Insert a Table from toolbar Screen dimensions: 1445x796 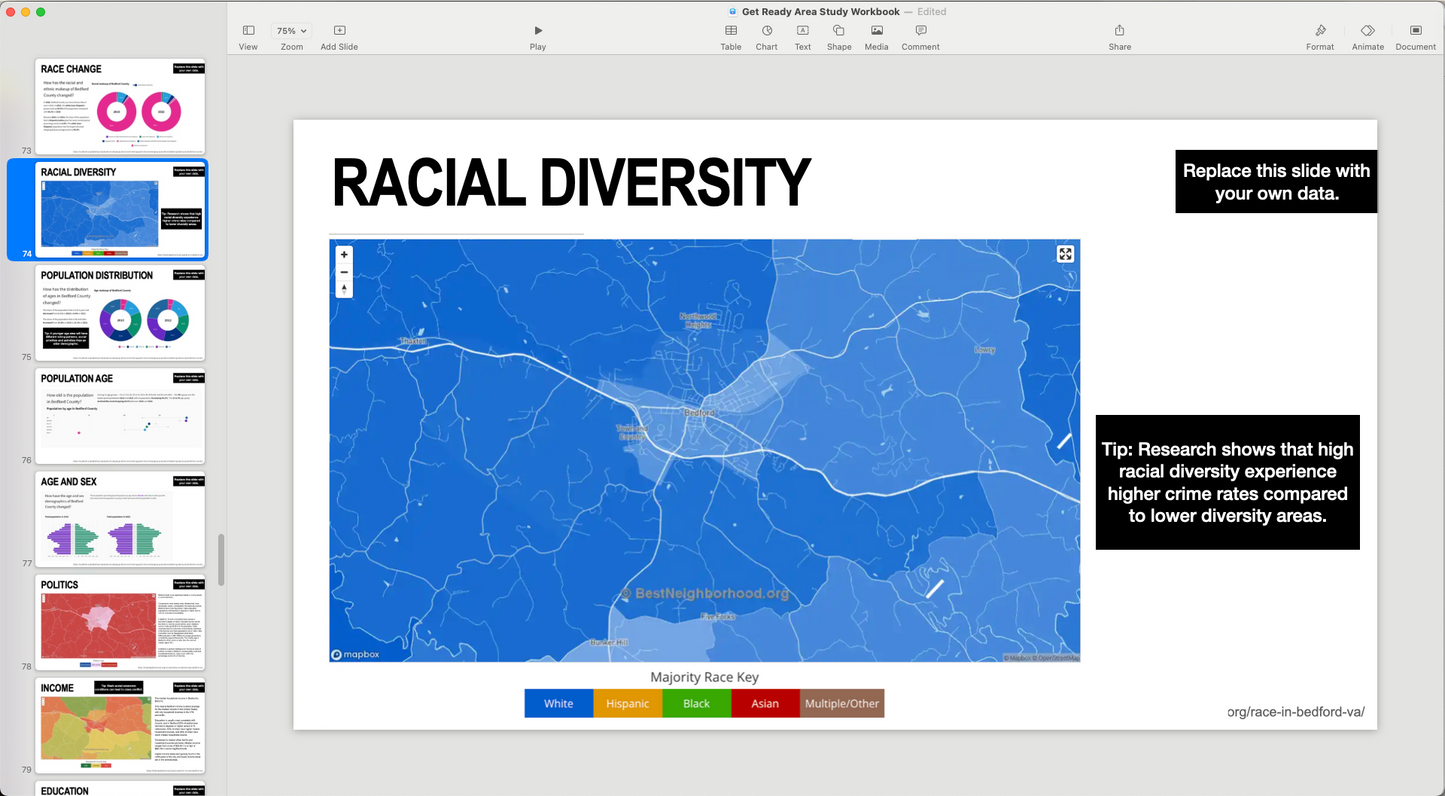pos(731,37)
